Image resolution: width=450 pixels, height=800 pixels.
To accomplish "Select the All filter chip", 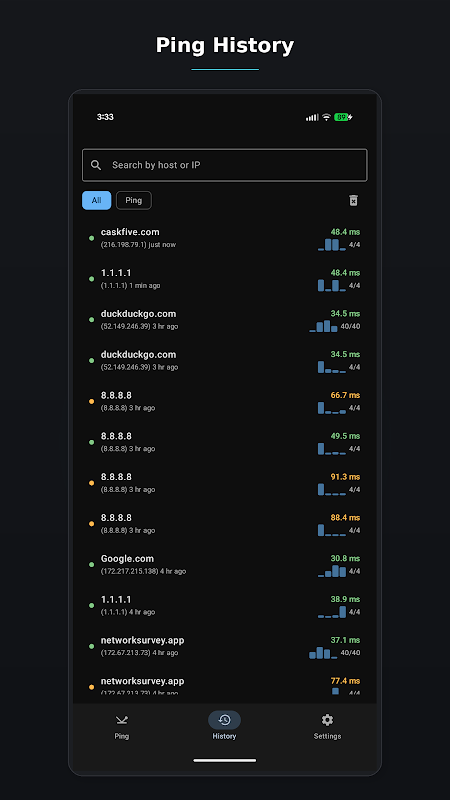I will [x=96, y=201].
